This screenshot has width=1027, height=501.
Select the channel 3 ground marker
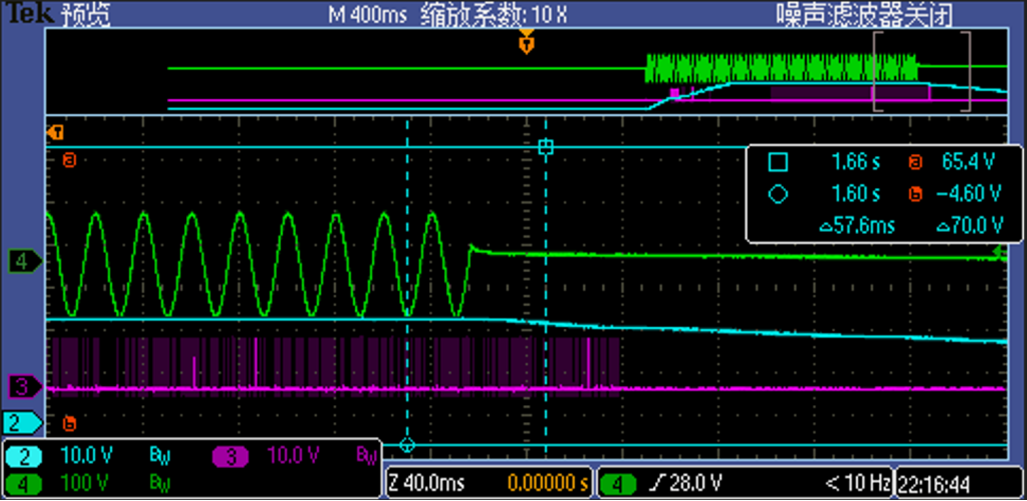click(x=24, y=388)
